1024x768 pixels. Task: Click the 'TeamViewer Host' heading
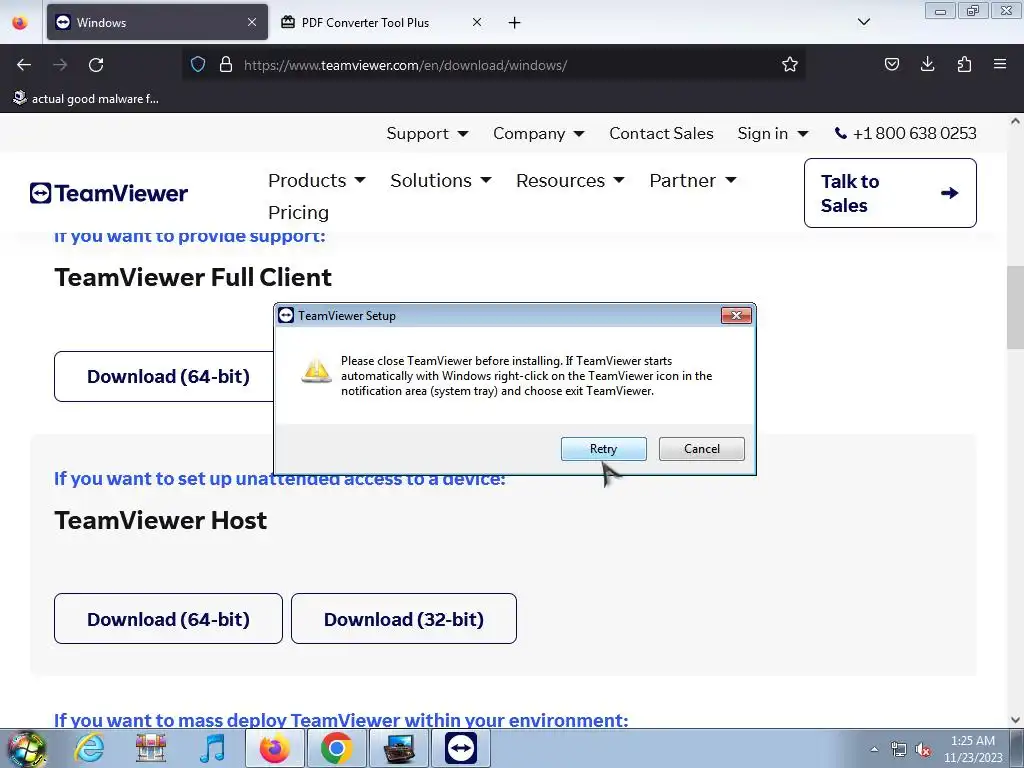[161, 520]
